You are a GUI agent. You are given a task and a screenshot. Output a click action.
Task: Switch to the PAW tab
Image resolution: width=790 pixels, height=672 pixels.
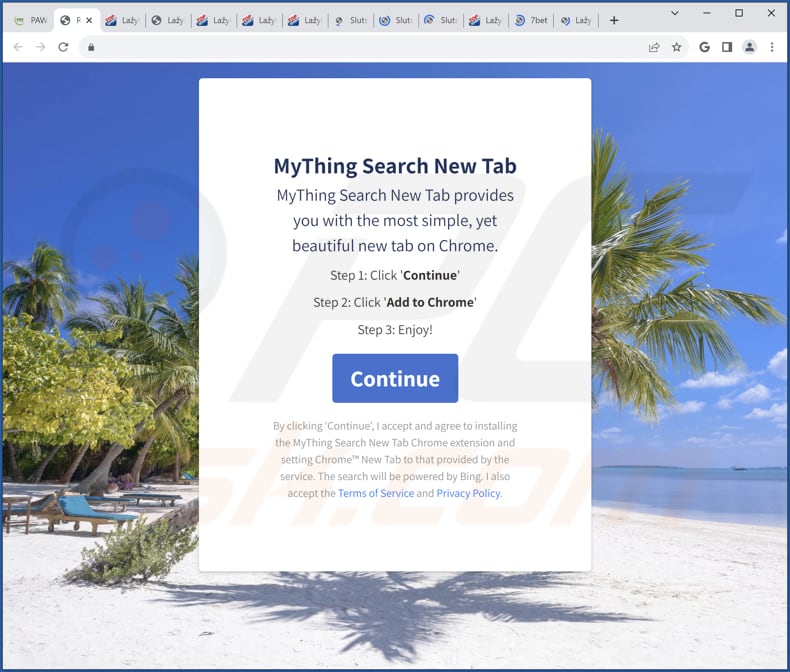tap(30, 20)
